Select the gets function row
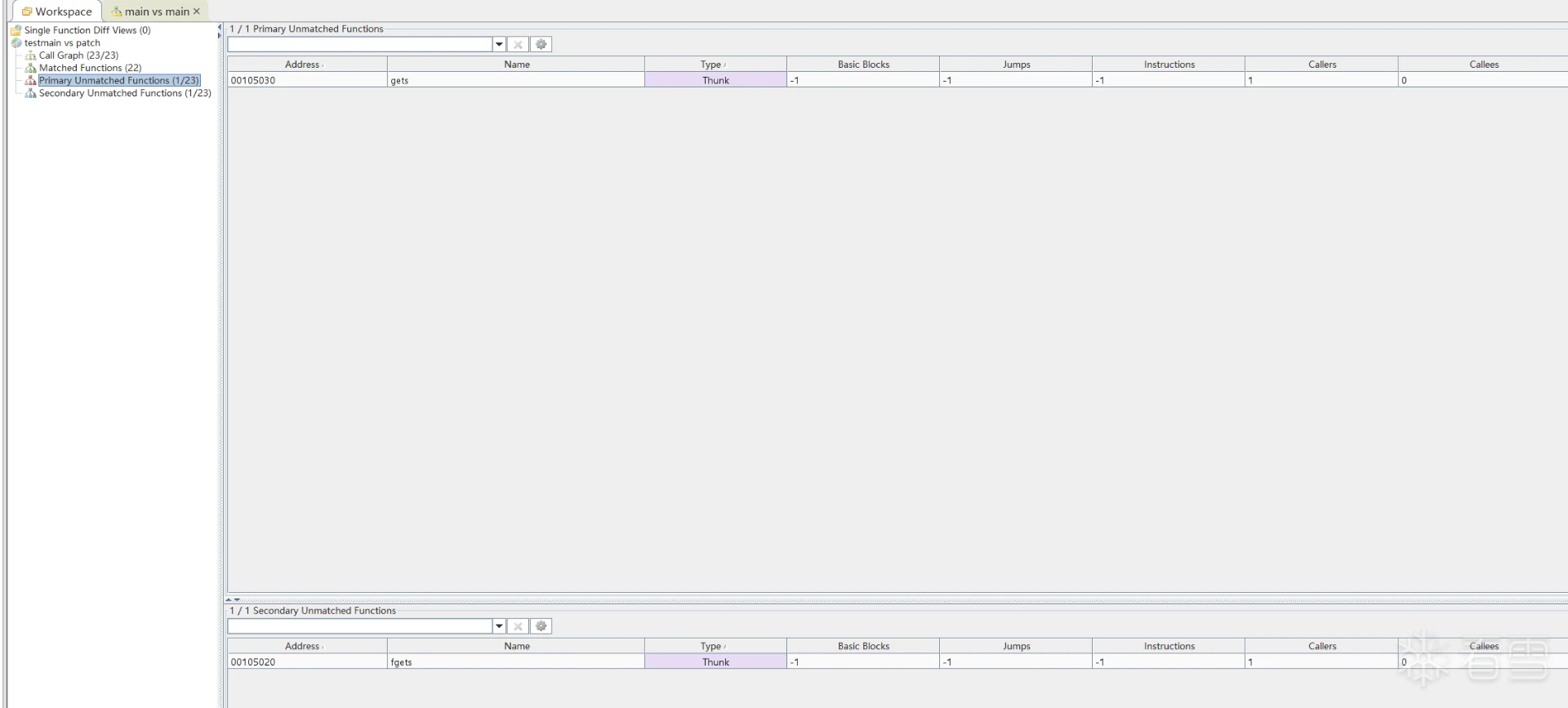This screenshot has height=708, width=1568. (x=898, y=80)
